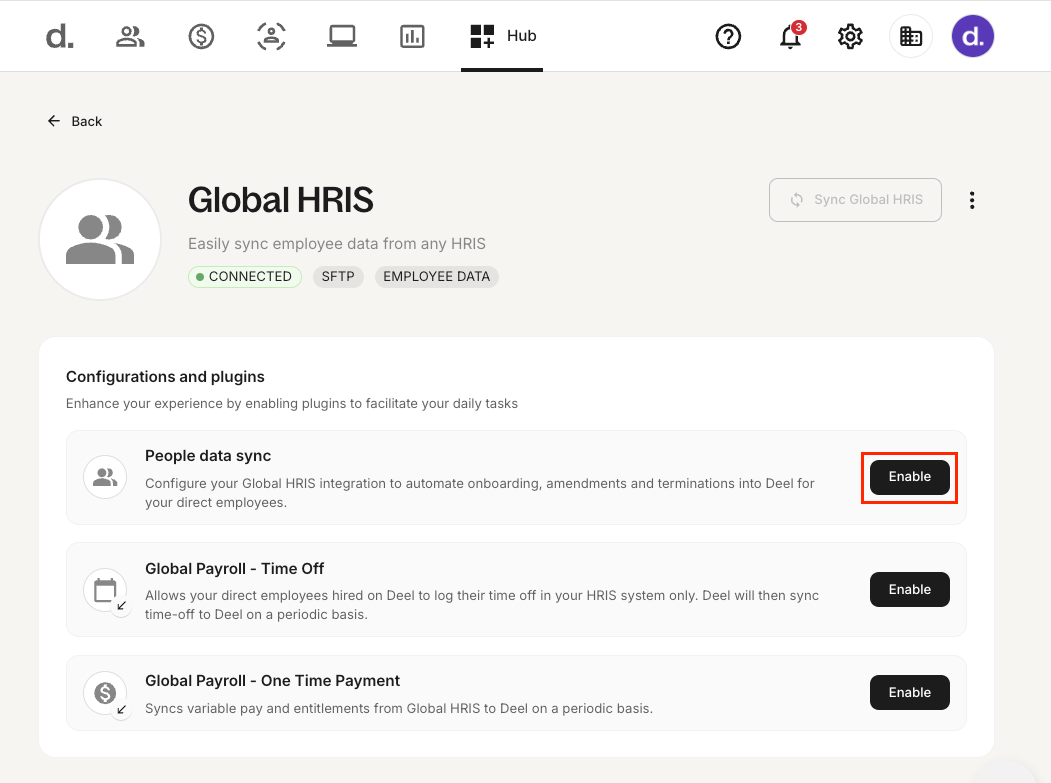
Task: Click the People data sync row icon
Action: [x=105, y=477]
